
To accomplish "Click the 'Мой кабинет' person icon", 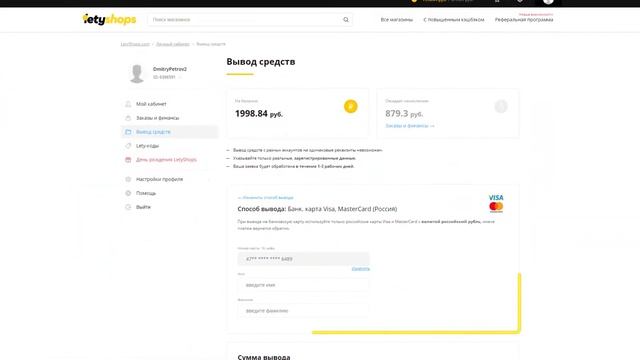I will coord(128,104).
